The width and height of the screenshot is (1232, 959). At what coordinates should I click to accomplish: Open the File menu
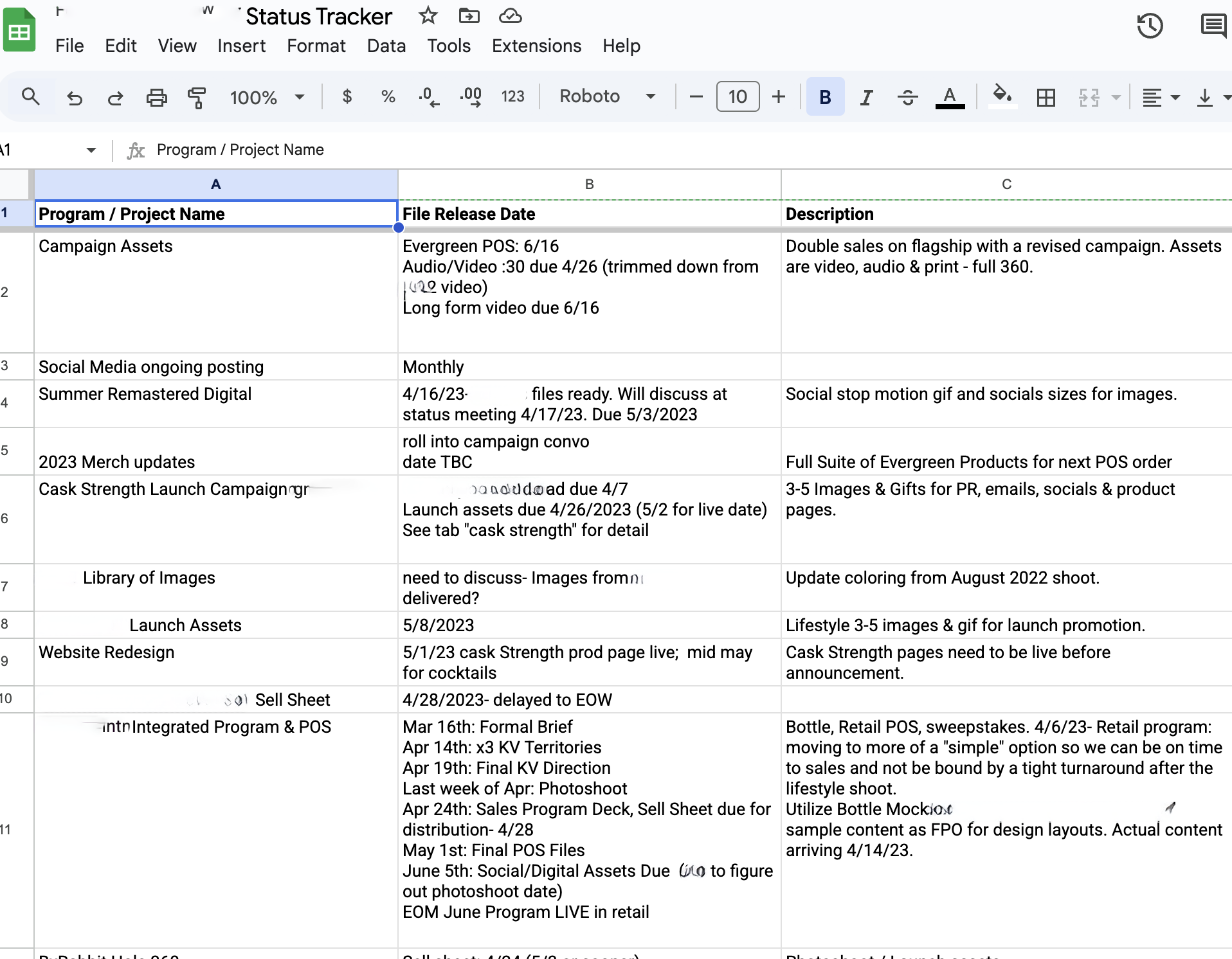point(69,46)
